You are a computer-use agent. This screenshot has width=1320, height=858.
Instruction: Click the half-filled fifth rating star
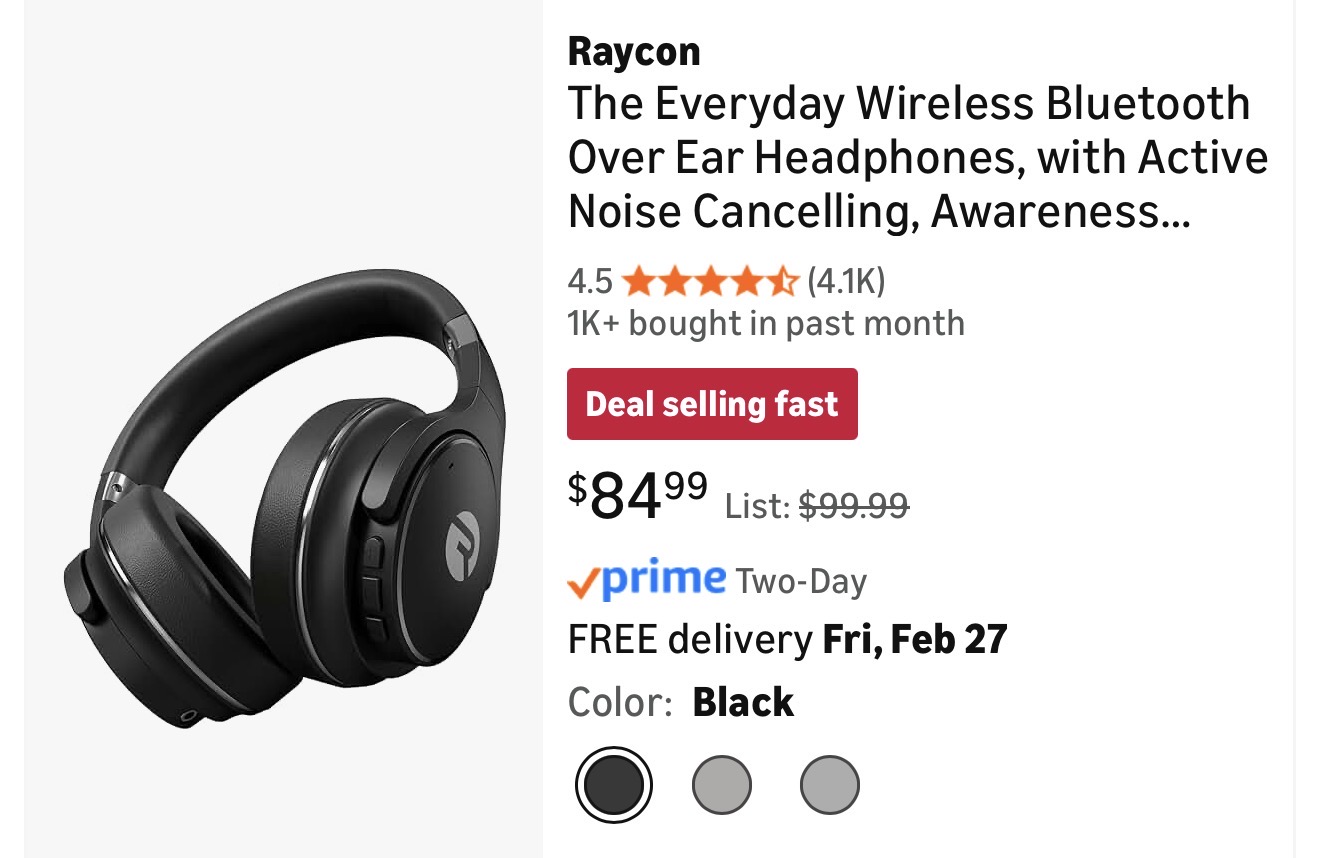tap(783, 283)
